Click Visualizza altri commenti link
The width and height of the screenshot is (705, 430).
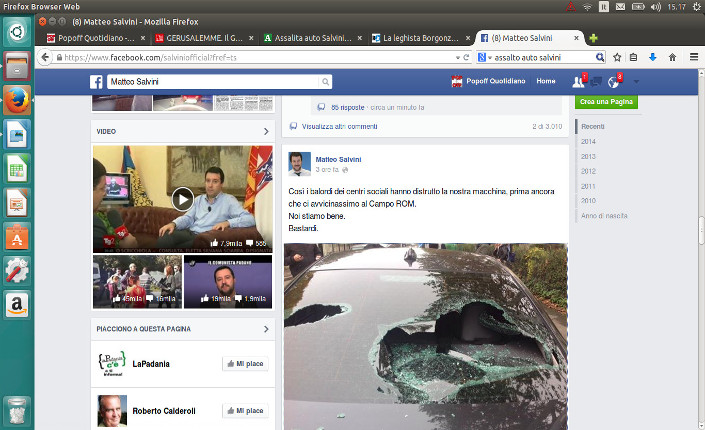339,126
